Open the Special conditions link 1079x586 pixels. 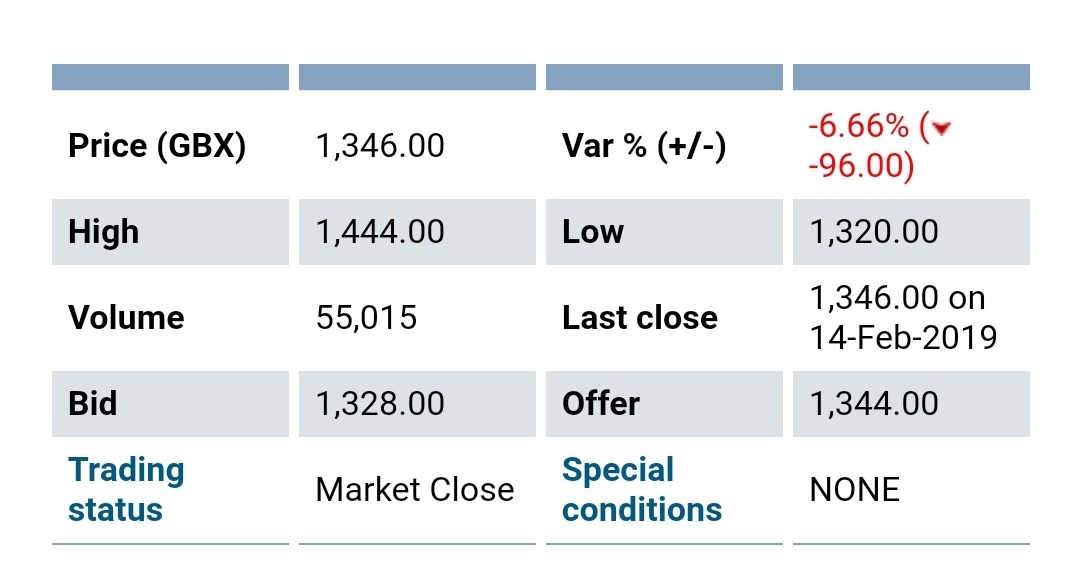point(641,489)
